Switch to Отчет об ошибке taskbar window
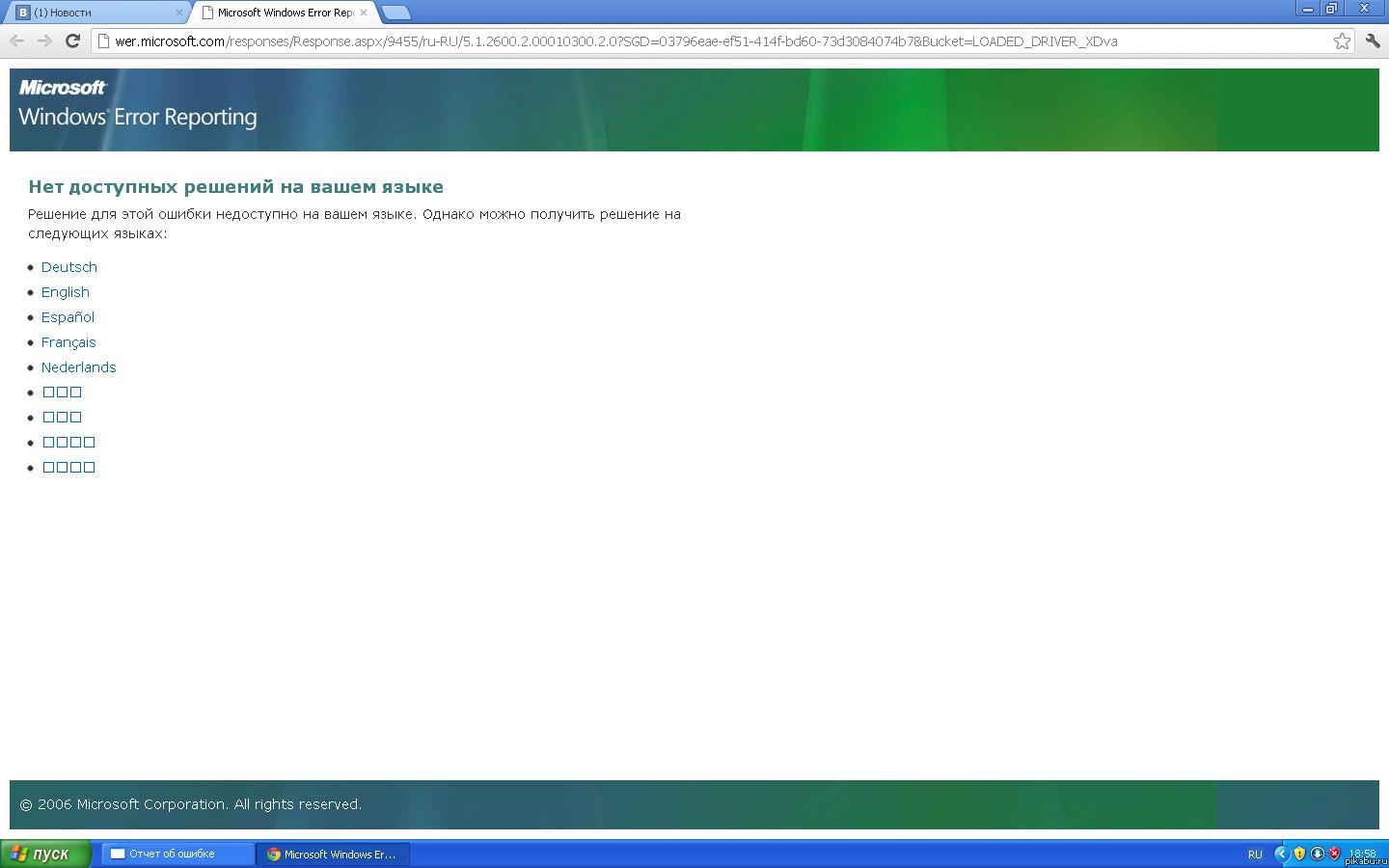Image resolution: width=1389 pixels, height=868 pixels. pyautogui.click(x=177, y=854)
